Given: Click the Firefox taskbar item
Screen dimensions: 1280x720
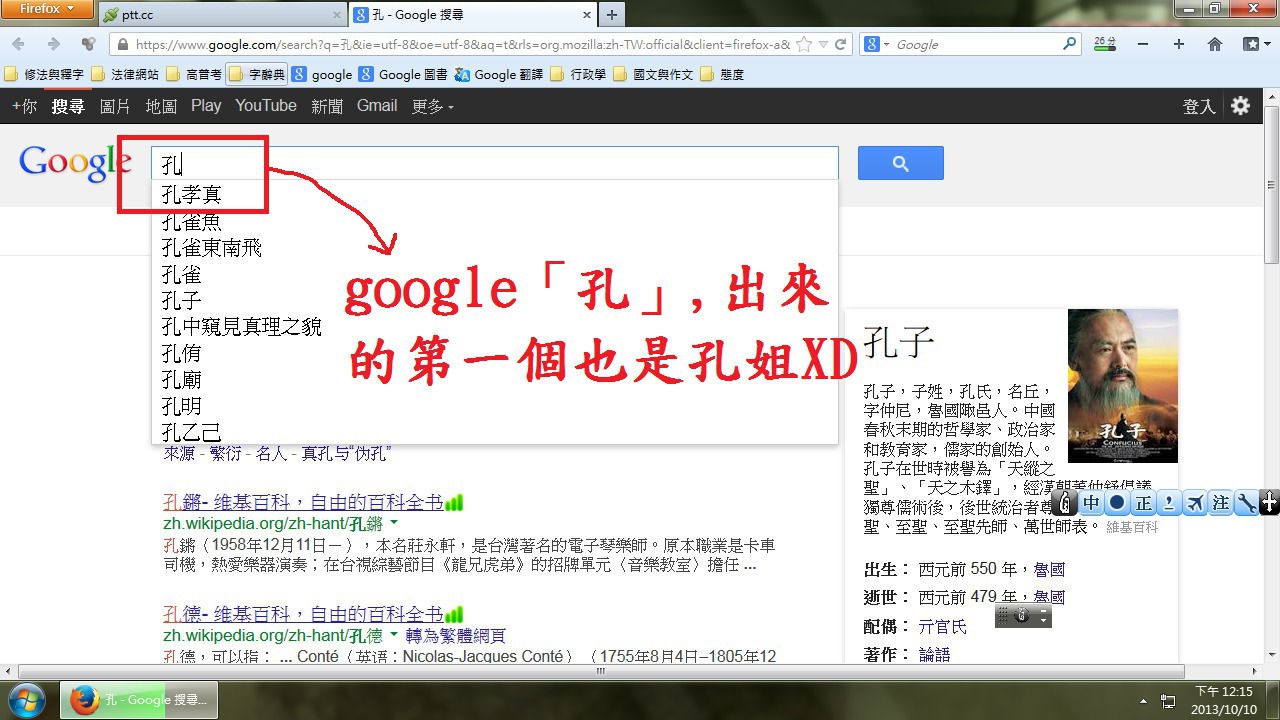Looking at the screenshot, I should pyautogui.click(x=139, y=700).
